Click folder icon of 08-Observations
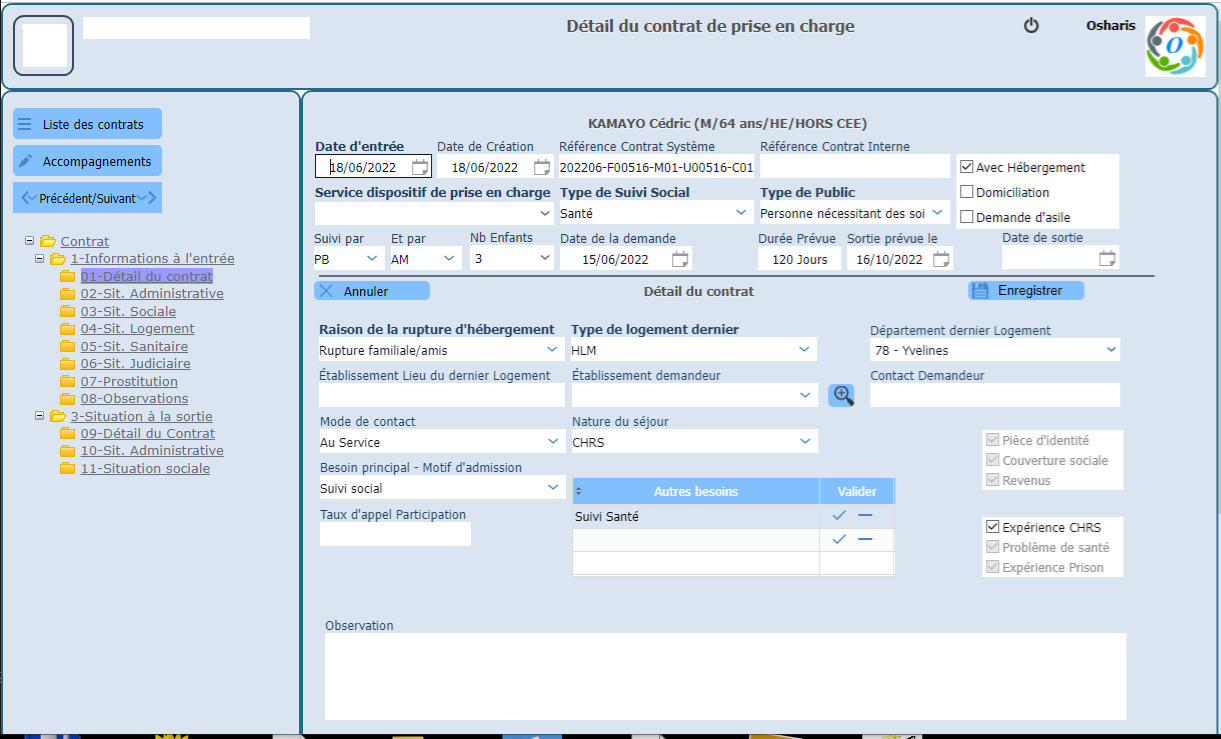The width and height of the screenshot is (1221, 739). pyautogui.click(x=68, y=399)
